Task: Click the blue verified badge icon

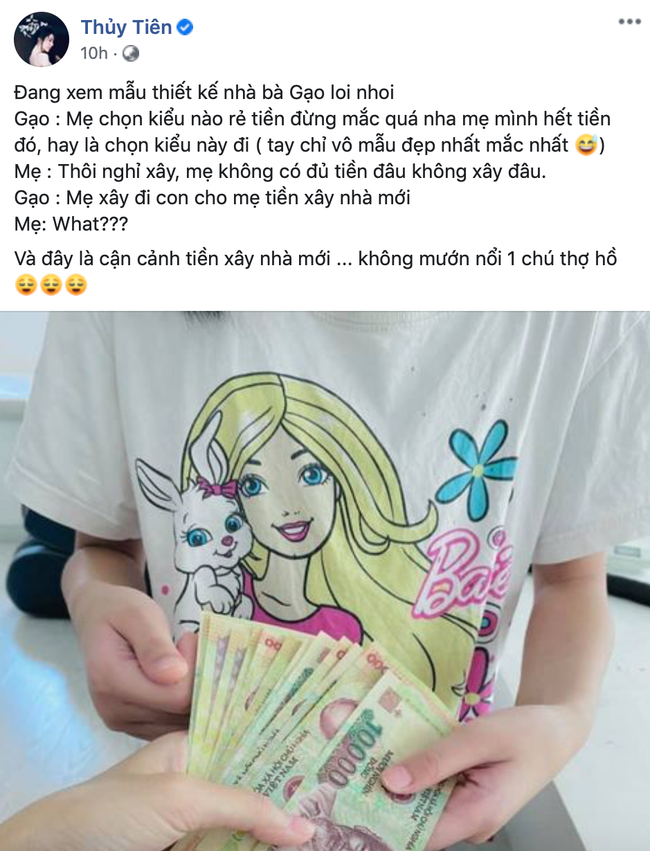Action: [185, 27]
